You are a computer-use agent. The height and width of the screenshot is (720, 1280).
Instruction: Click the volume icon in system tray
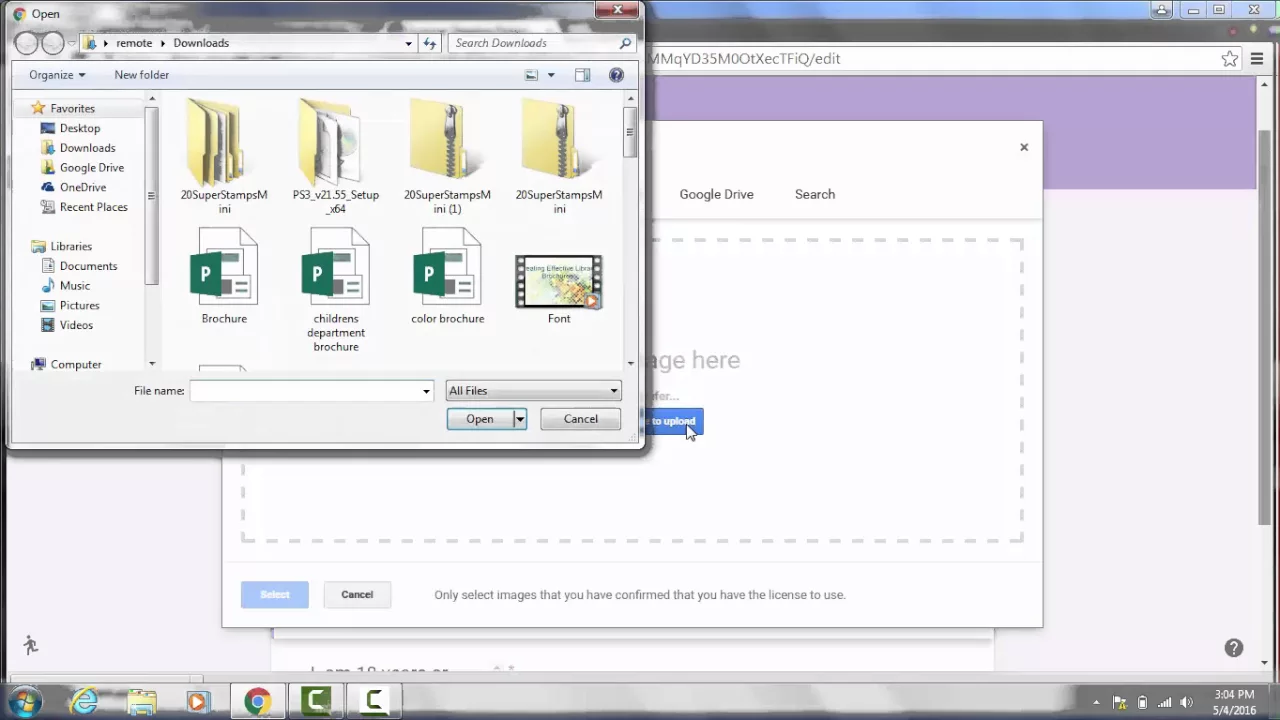coord(1187,702)
